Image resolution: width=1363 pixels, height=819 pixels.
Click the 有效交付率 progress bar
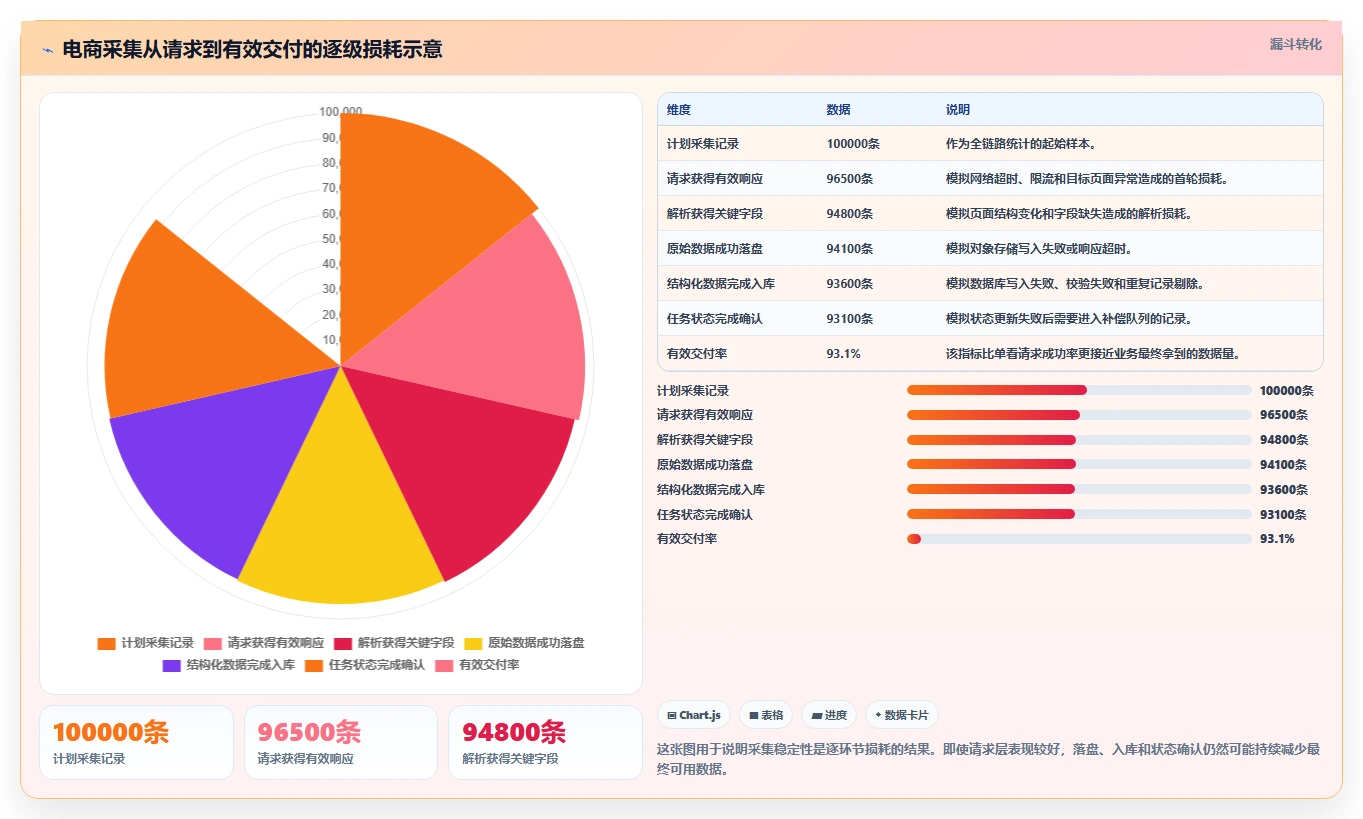[1079, 539]
